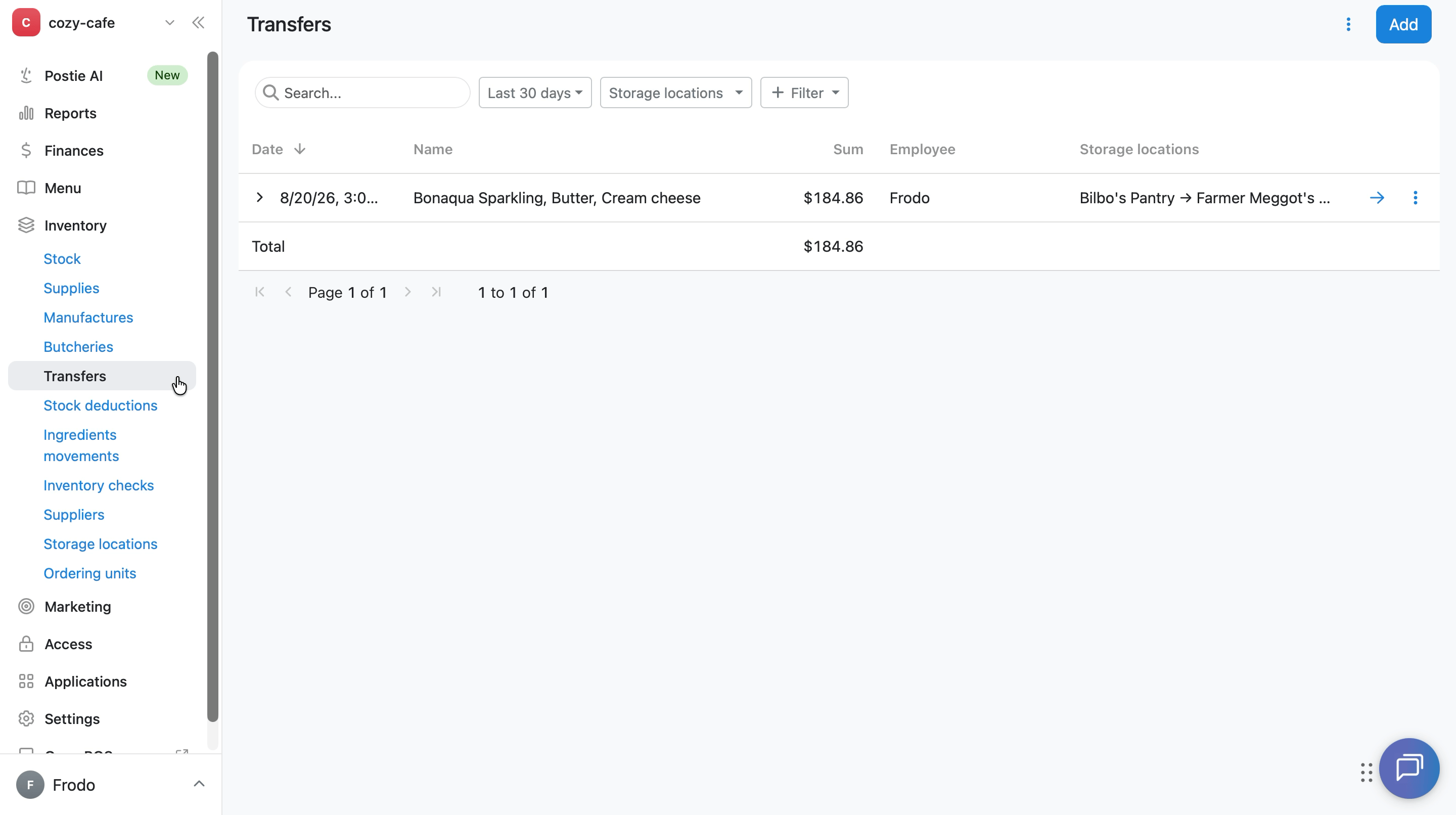Screen dimensions: 1456x815
Task: Open the Last 30 days date dropdown
Action: coord(535,93)
